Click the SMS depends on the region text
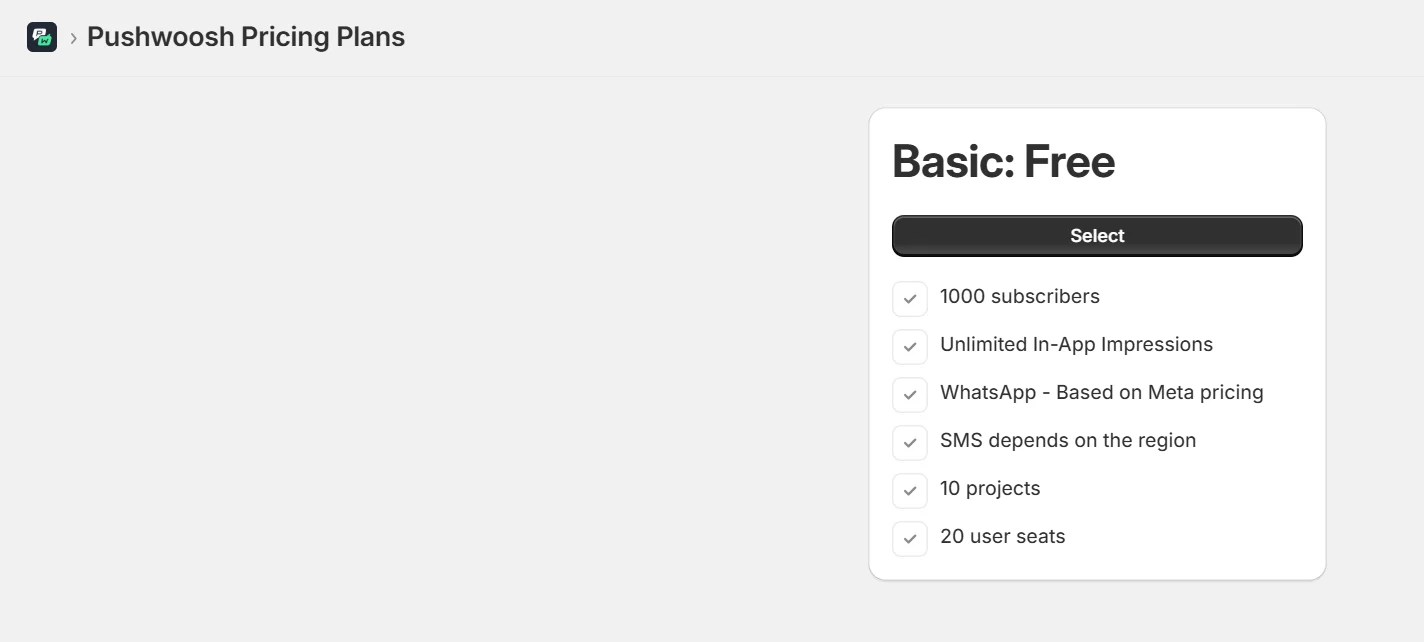Screen dimensions: 1424x642 1068,441
